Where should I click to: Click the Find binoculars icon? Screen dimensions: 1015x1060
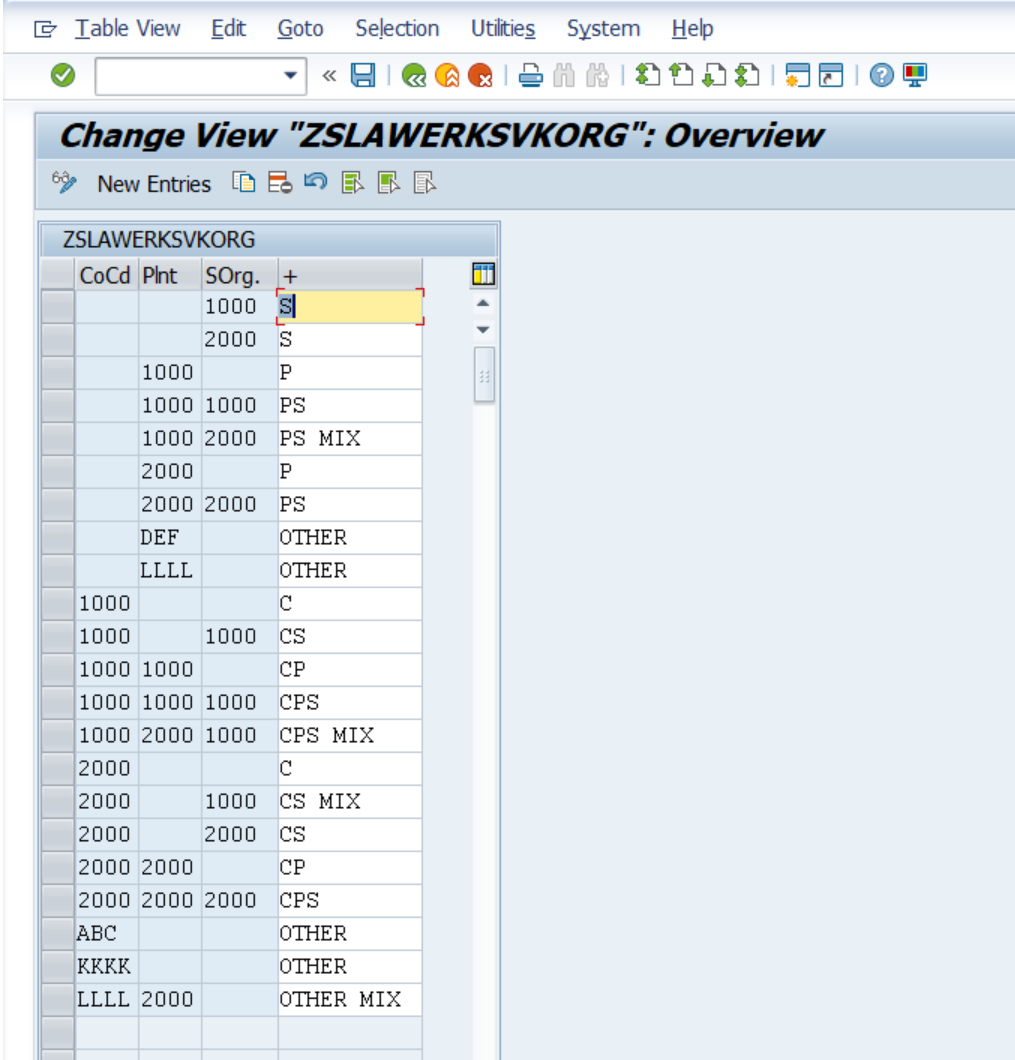(564, 75)
